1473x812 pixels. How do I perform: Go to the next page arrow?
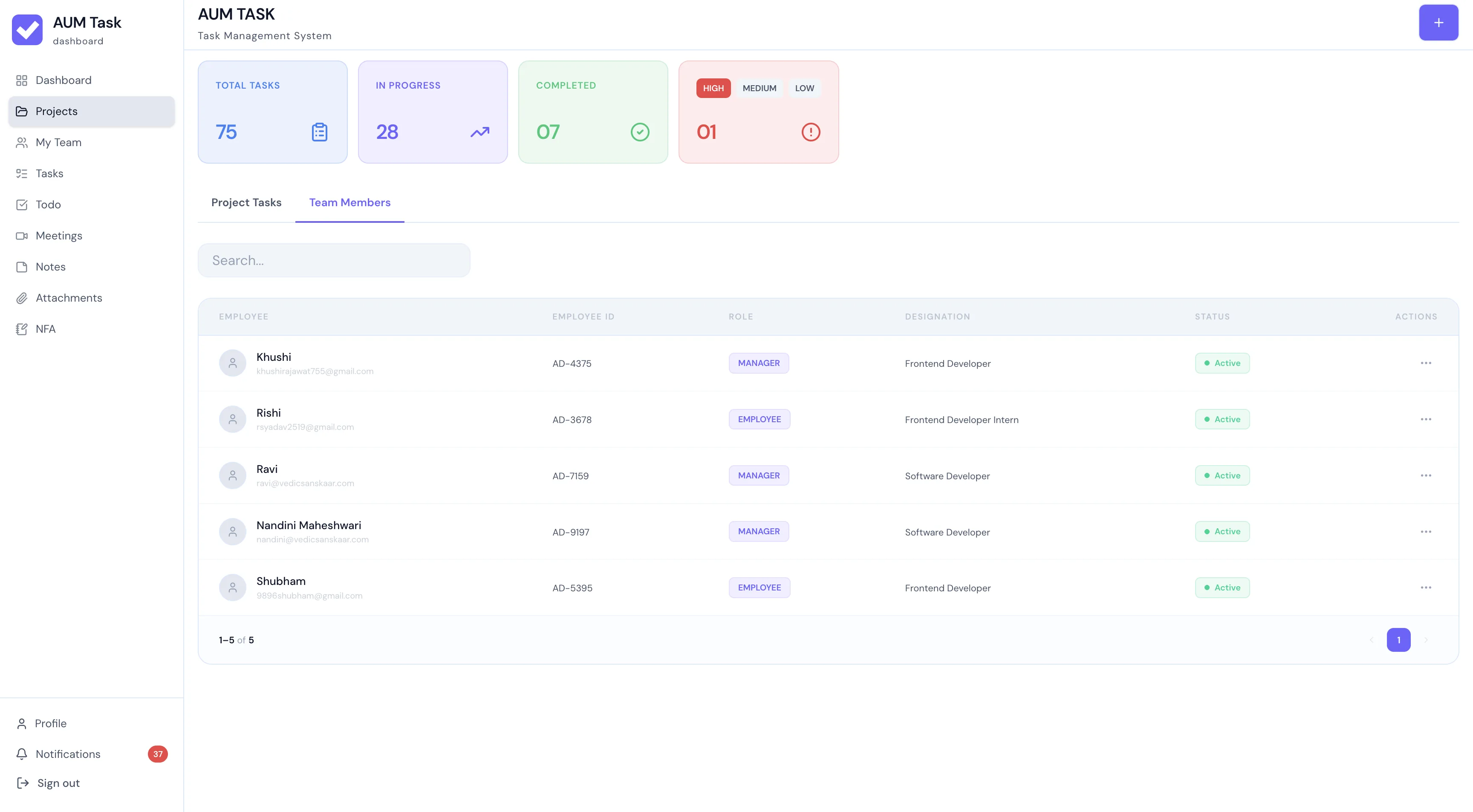pos(1426,640)
